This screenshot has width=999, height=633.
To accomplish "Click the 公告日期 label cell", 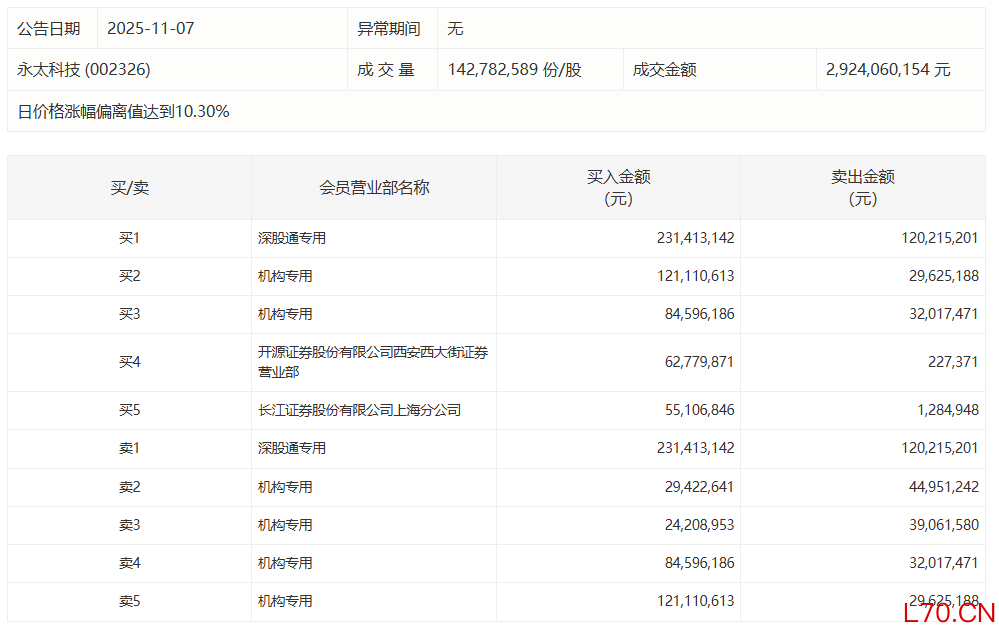I will click(49, 29).
